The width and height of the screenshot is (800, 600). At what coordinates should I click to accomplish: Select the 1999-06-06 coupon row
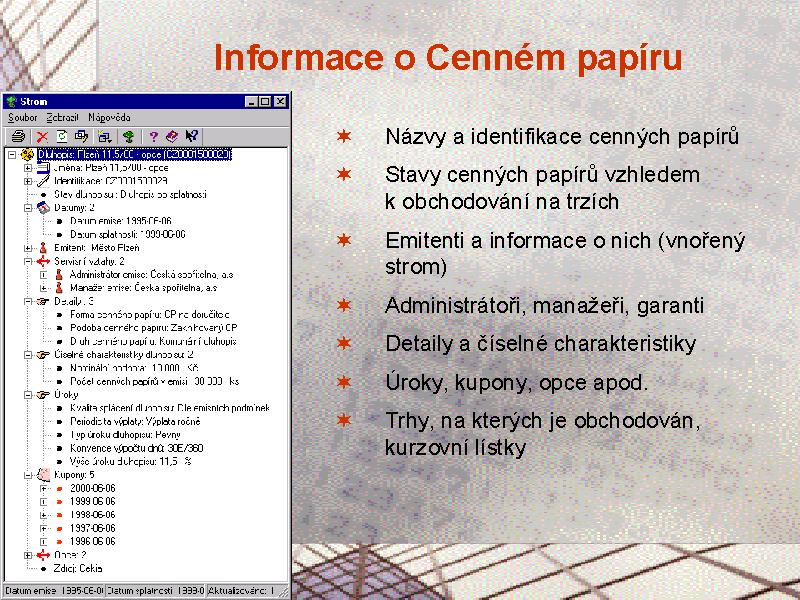pyautogui.click(x=93, y=502)
